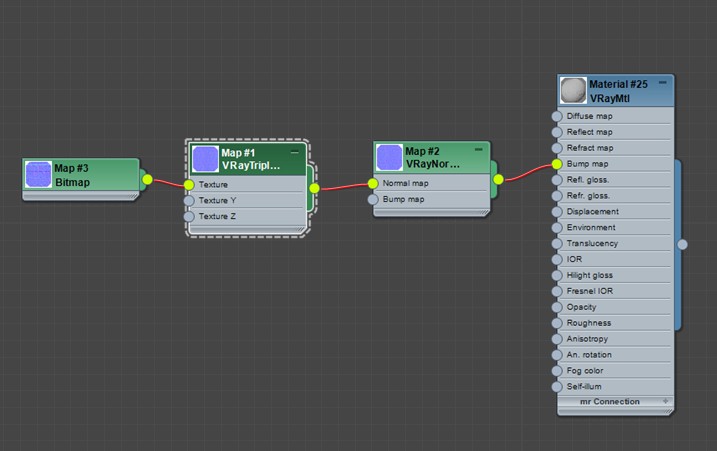The height and width of the screenshot is (451, 717).
Task: Click the Map #1 node output socket
Action: pyautogui.click(x=314, y=188)
